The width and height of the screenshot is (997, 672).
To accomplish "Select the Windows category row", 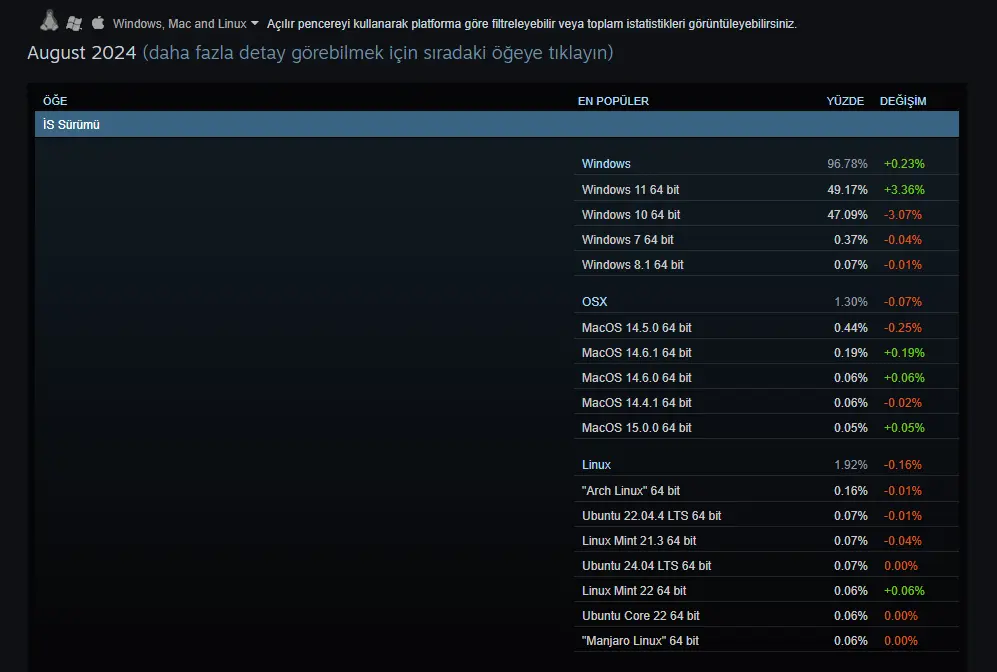I will [x=766, y=163].
